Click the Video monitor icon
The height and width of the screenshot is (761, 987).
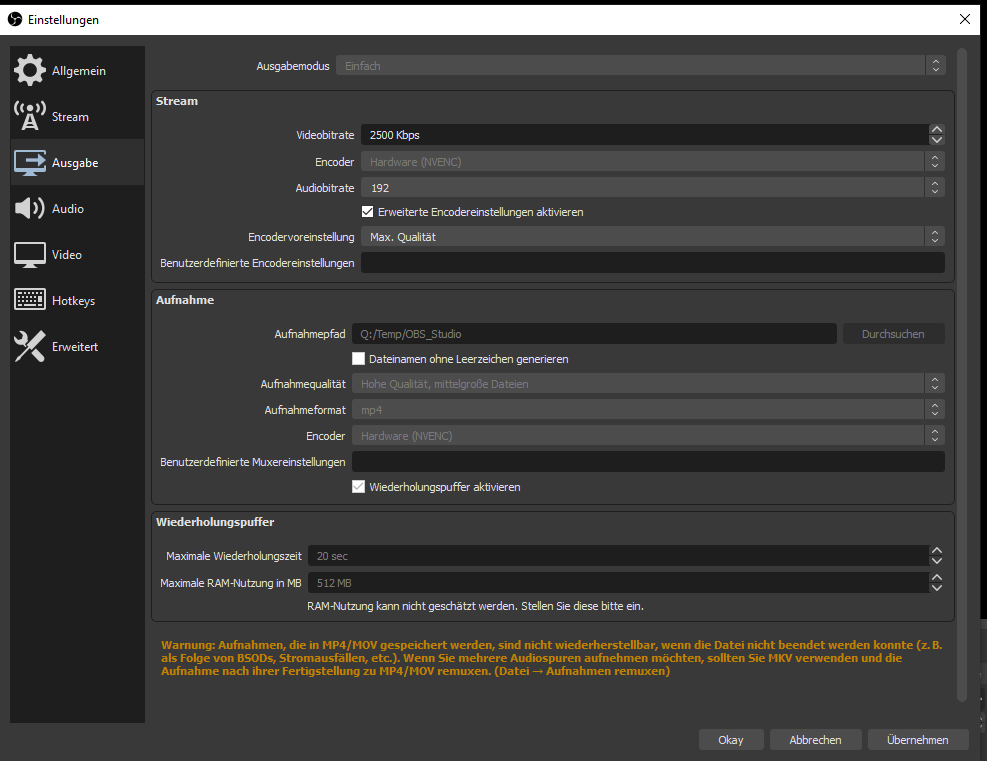pos(30,255)
